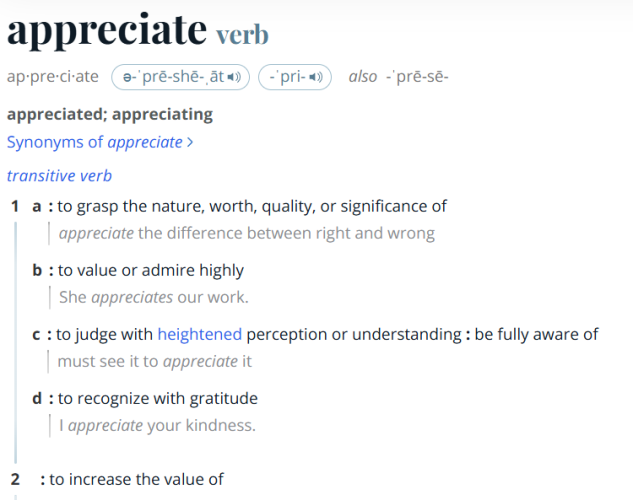Click definition 1a about grasping the nature

(252, 207)
